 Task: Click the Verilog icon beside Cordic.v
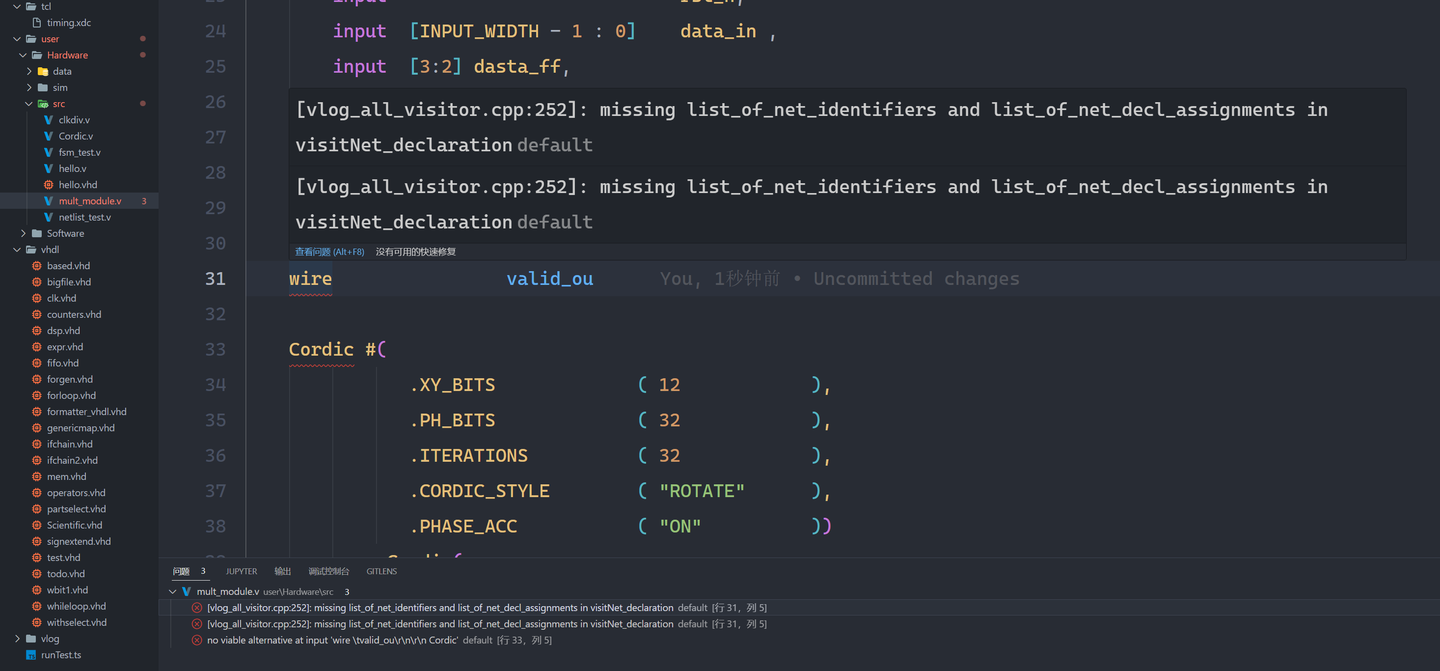[x=49, y=137]
